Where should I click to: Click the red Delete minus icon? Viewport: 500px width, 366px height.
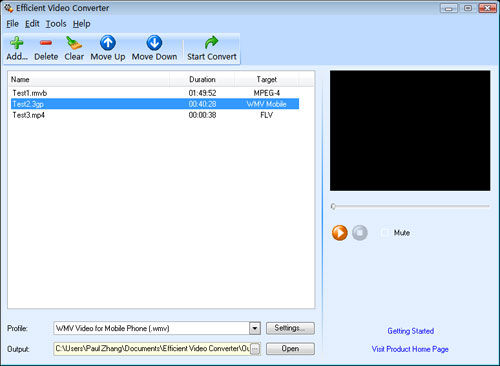tap(46, 43)
